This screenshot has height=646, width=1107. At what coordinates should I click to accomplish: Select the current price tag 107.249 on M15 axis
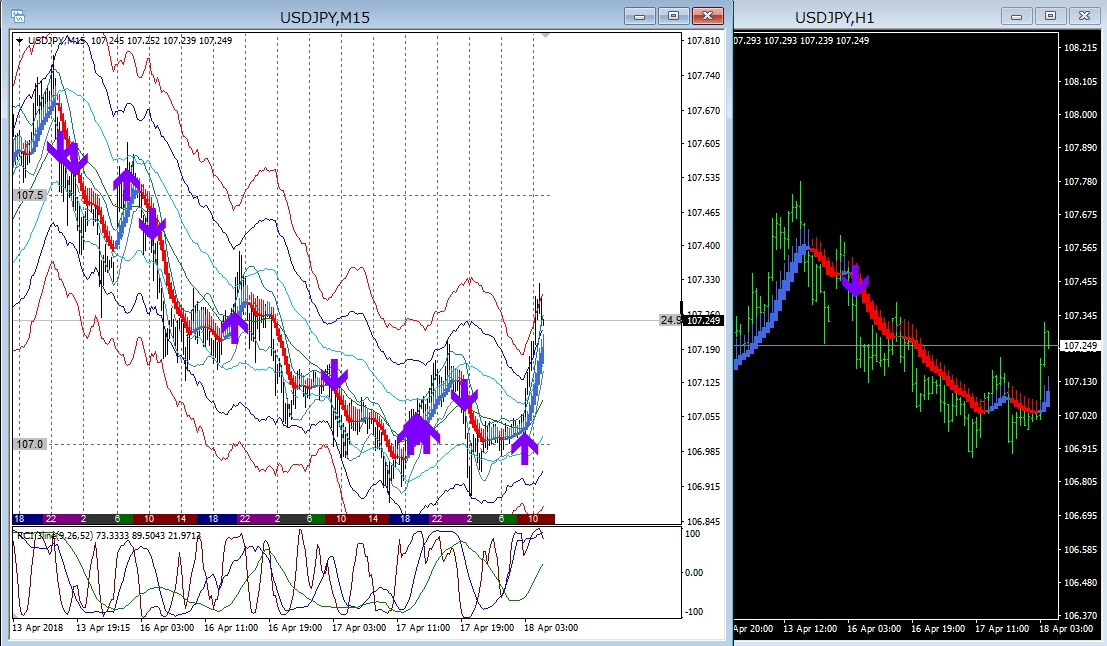[704, 321]
